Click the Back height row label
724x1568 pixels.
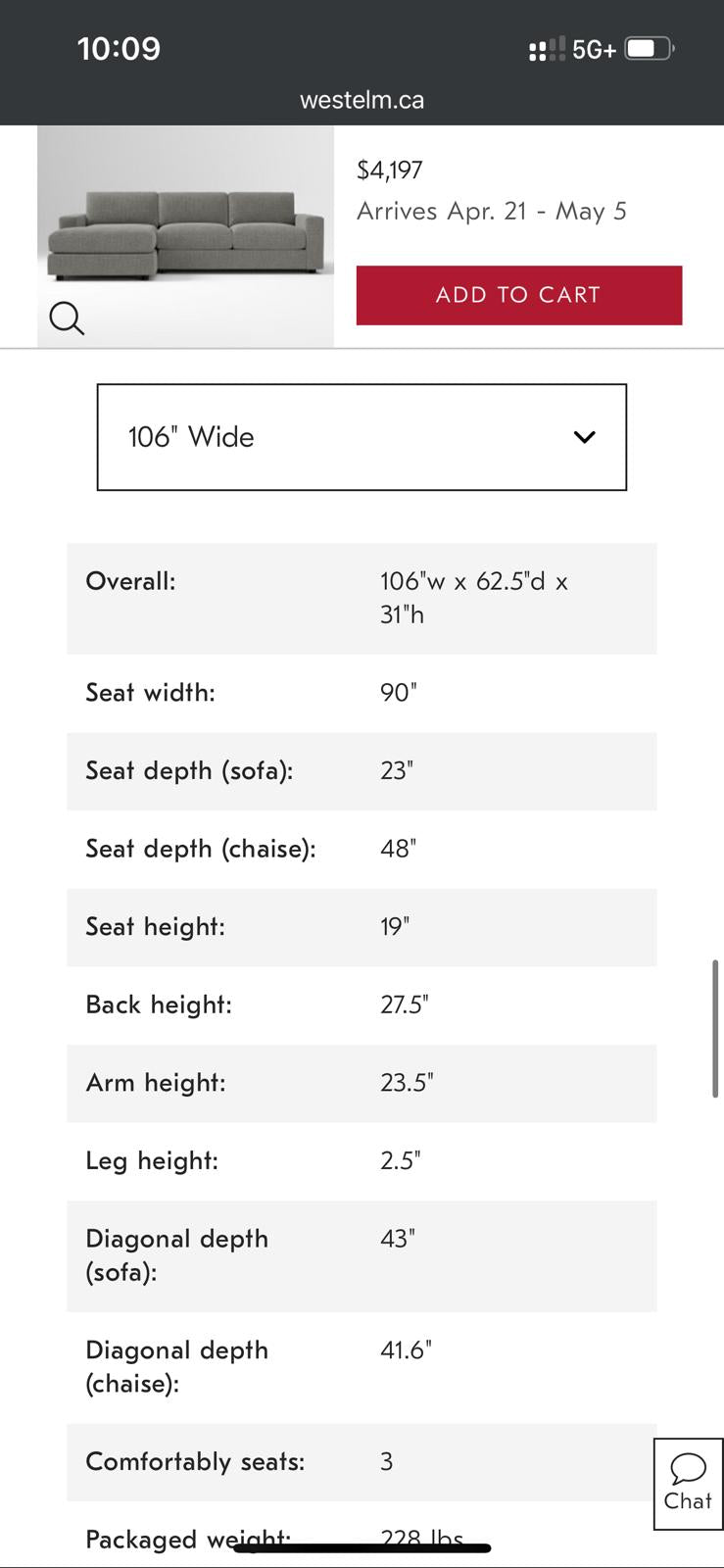click(159, 1004)
